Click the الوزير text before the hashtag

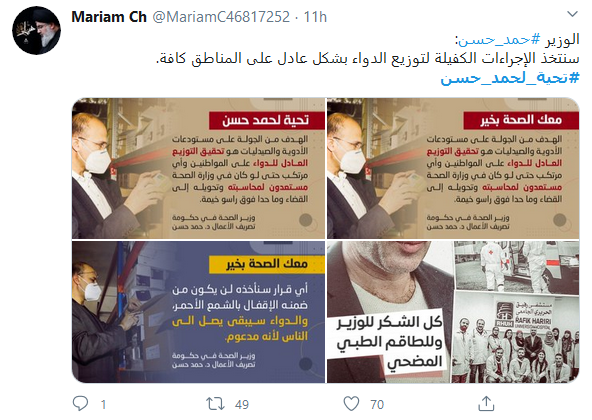[x=562, y=39]
